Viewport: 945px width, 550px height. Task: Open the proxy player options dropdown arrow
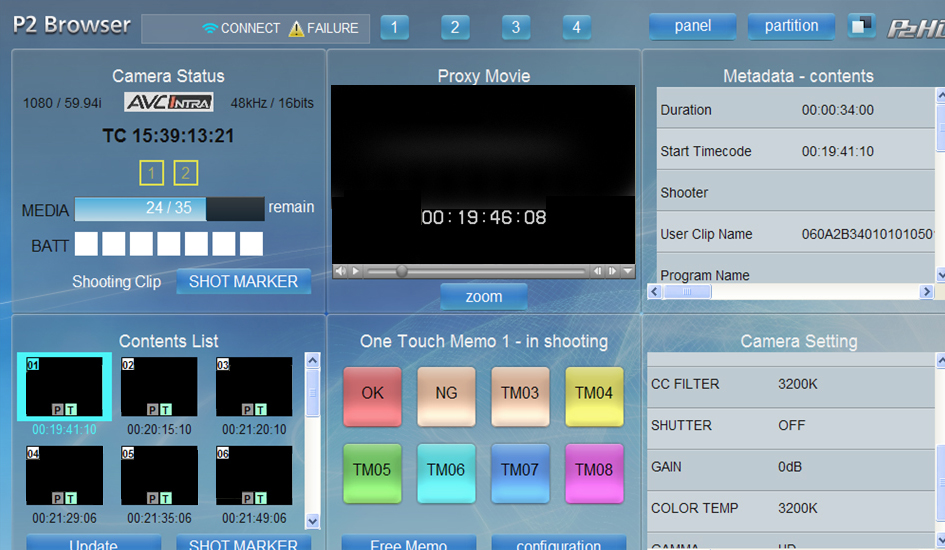point(627,271)
